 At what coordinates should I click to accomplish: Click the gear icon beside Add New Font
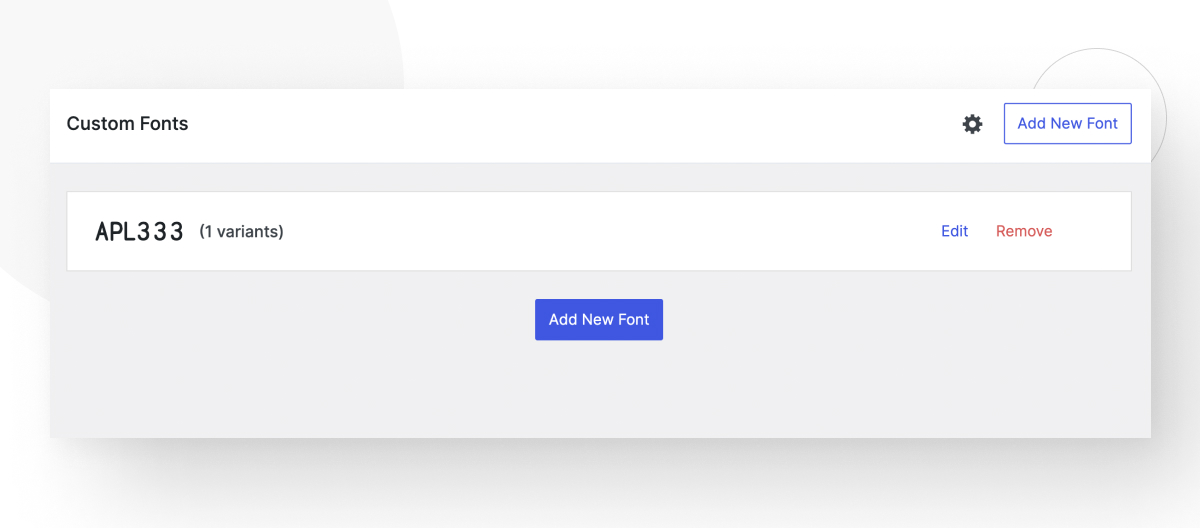[x=972, y=124]
